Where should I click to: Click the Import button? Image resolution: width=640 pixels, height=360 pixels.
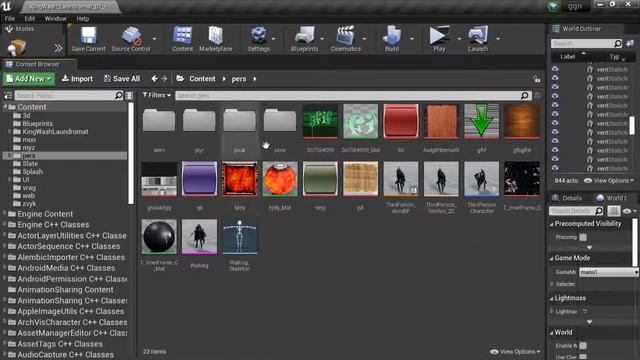[77, 79]
